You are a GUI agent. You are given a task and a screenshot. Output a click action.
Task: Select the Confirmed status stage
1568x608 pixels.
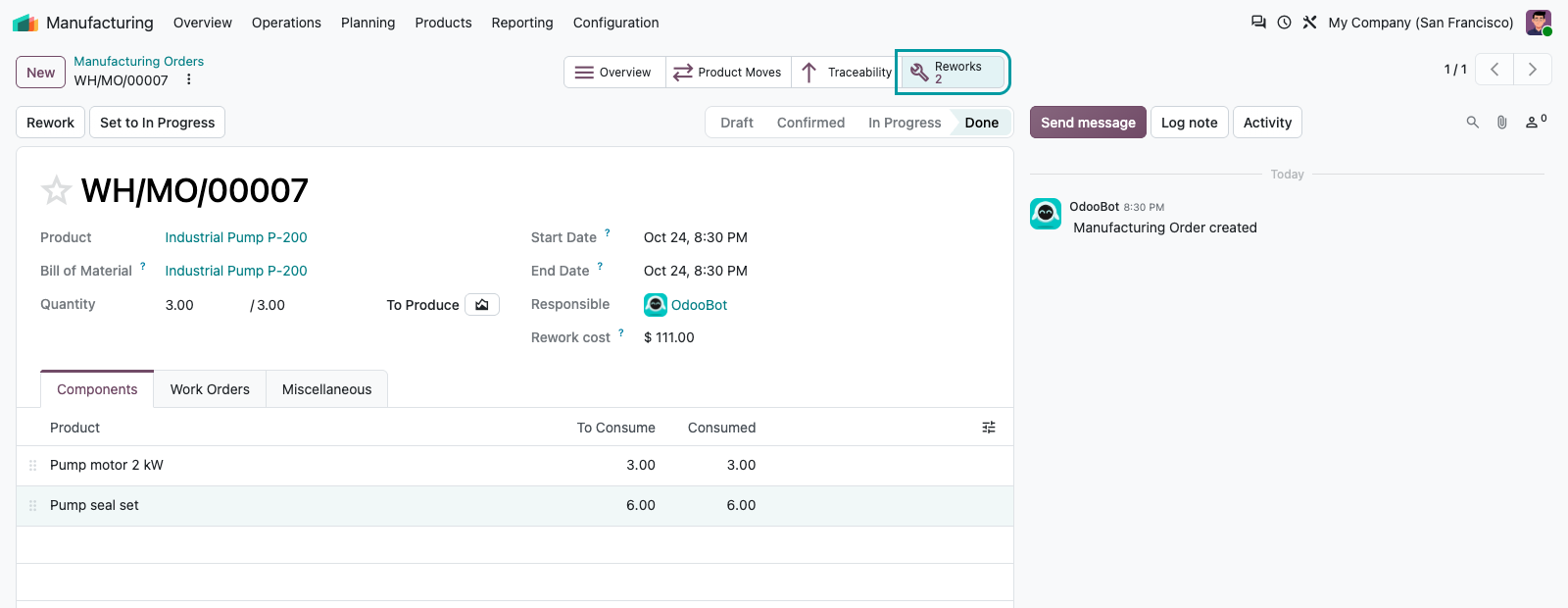(x=810, y=123)
